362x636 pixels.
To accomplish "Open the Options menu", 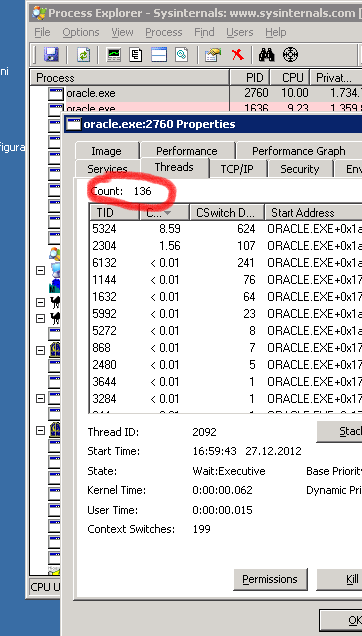I will point(81,32).
